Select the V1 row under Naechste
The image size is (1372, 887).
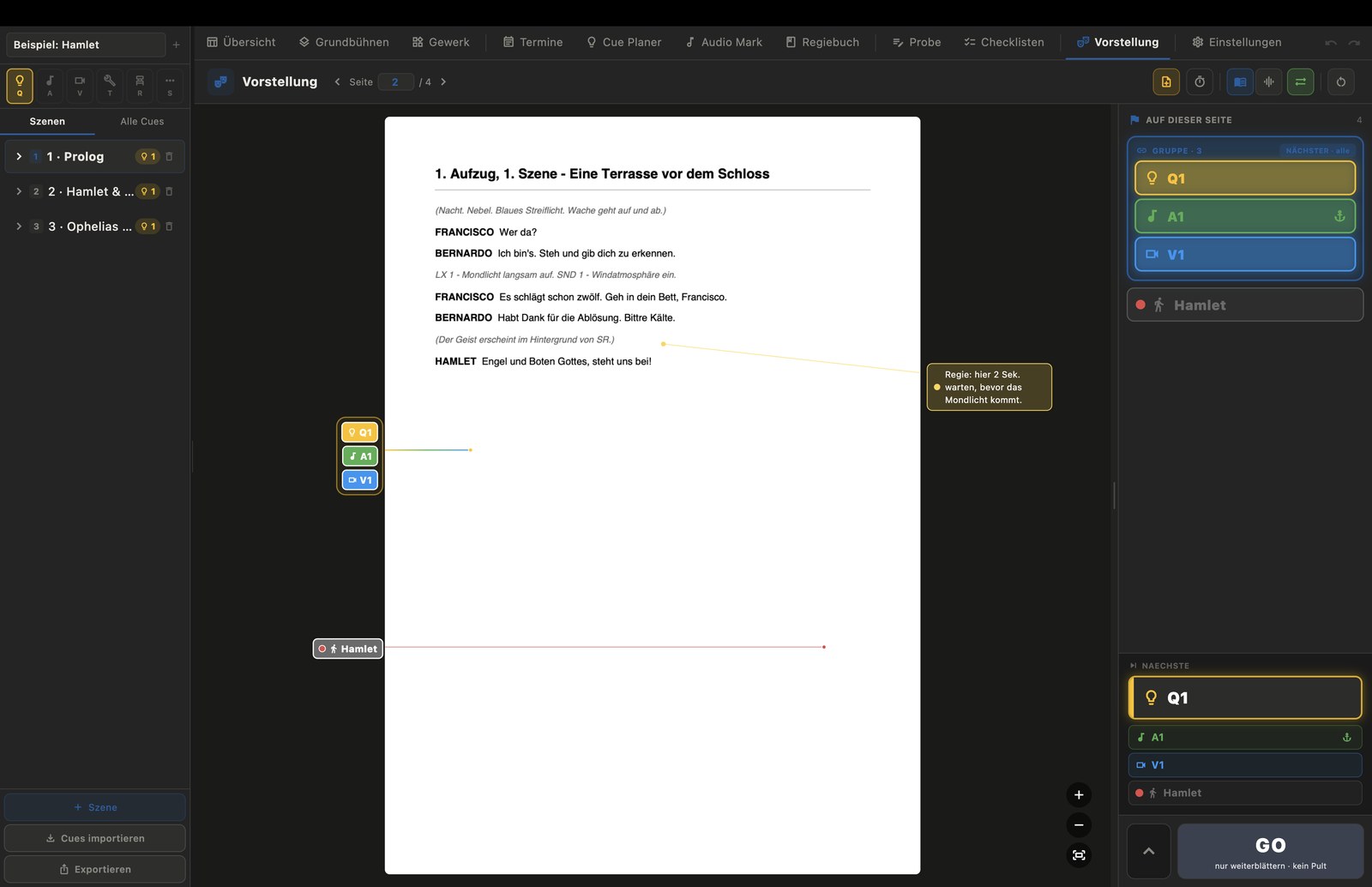click(x=1245, y=764)
